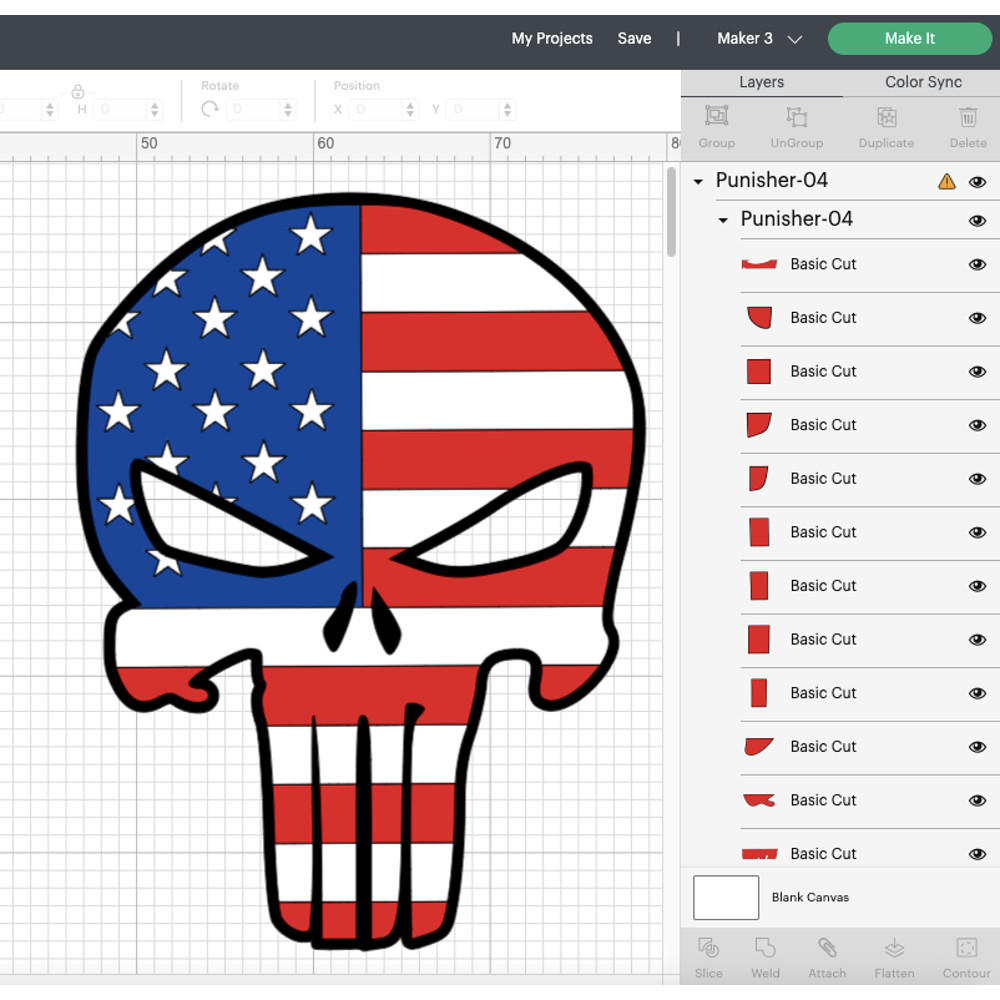Select the Weld tool

765,955
